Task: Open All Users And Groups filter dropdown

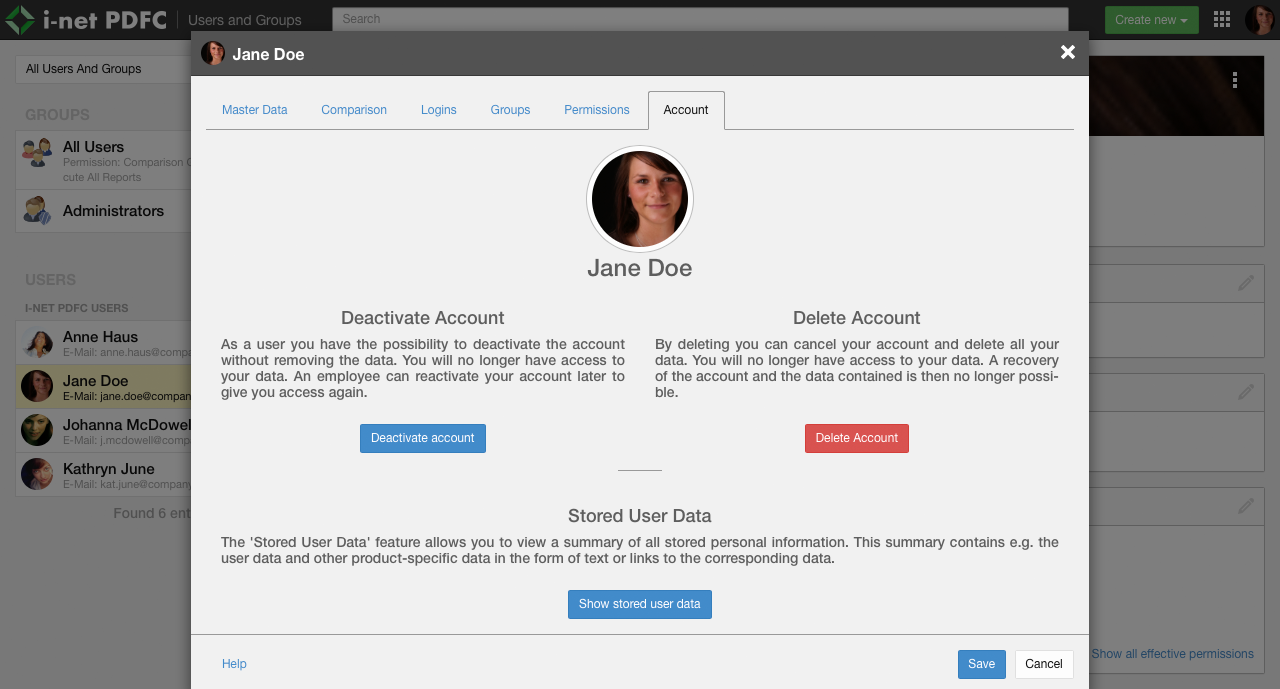Action: 103,69
